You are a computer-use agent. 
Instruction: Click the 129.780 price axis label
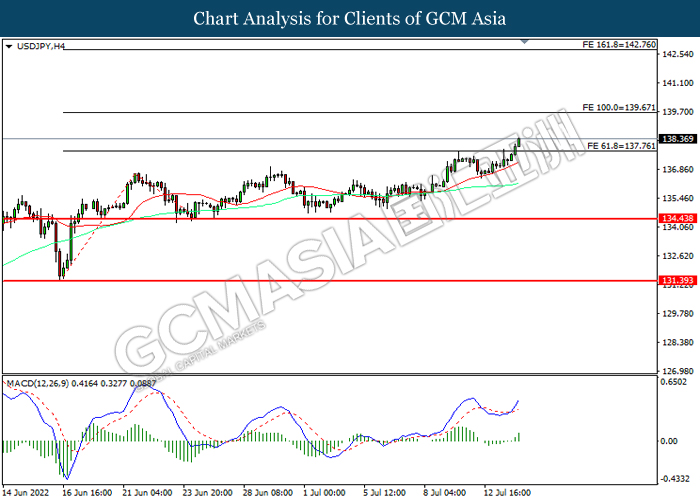point(678,313)
